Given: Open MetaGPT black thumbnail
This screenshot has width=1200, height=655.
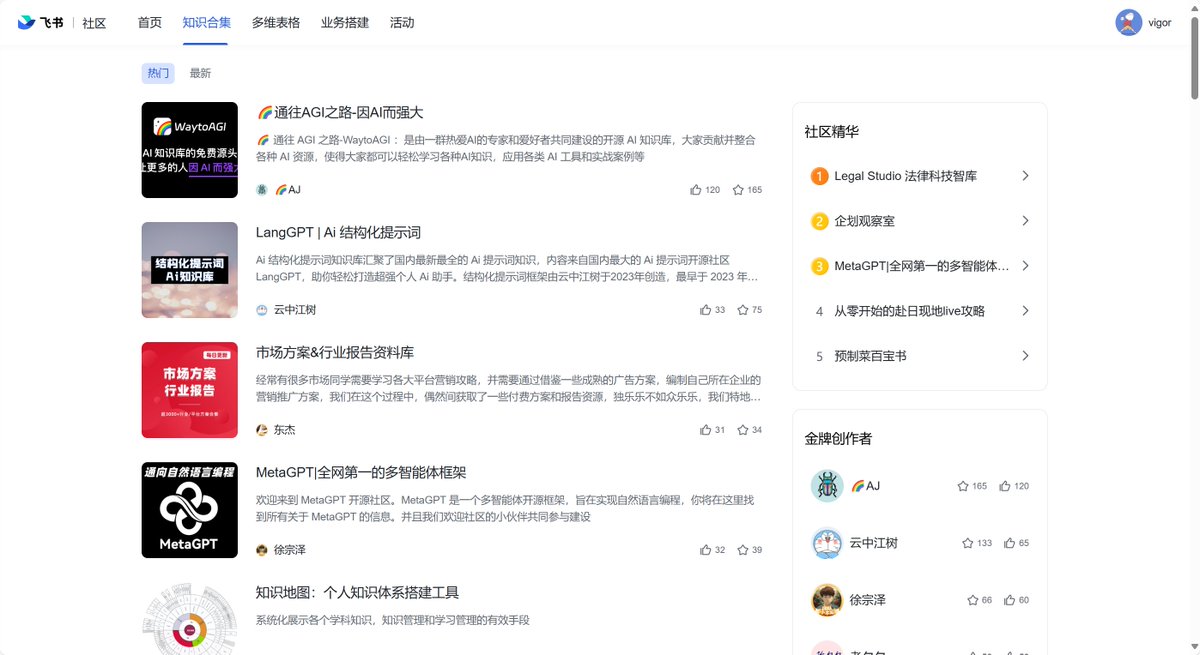Looking at the screenshot, I should [190, 510].
